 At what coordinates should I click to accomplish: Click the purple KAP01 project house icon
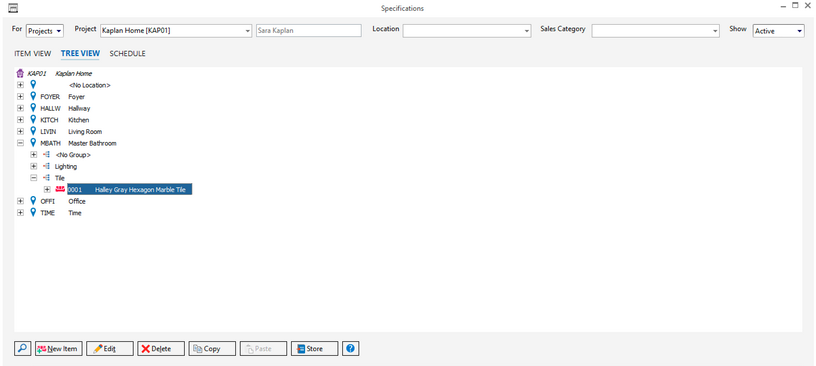tap(20, 73)
